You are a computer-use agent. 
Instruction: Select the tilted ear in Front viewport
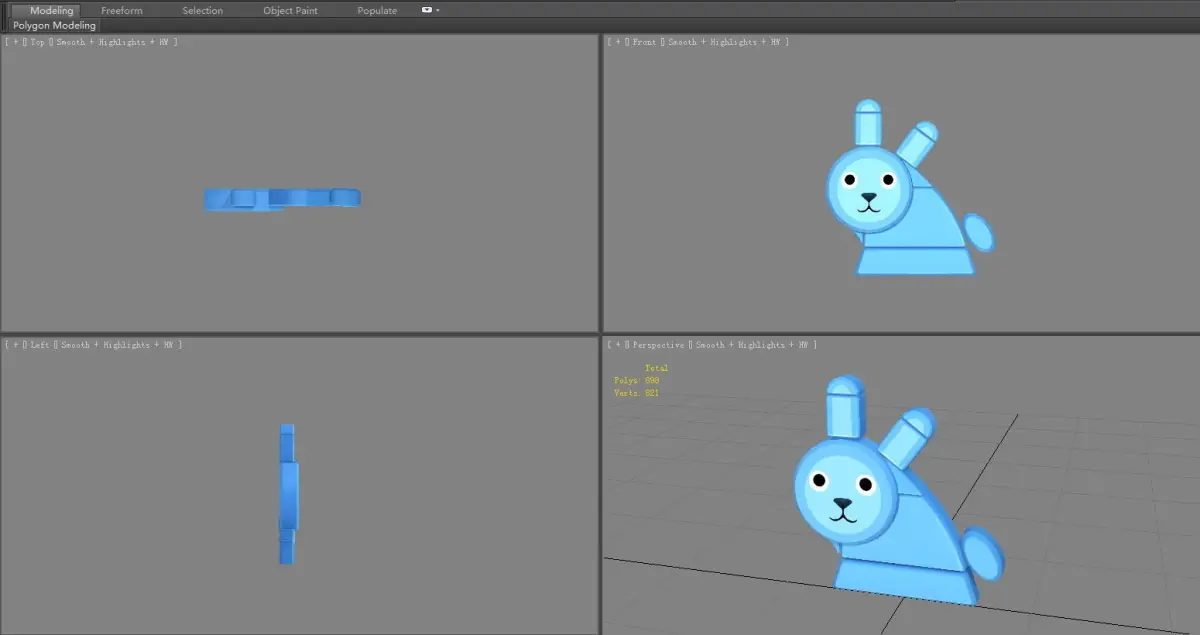(917, 143)
